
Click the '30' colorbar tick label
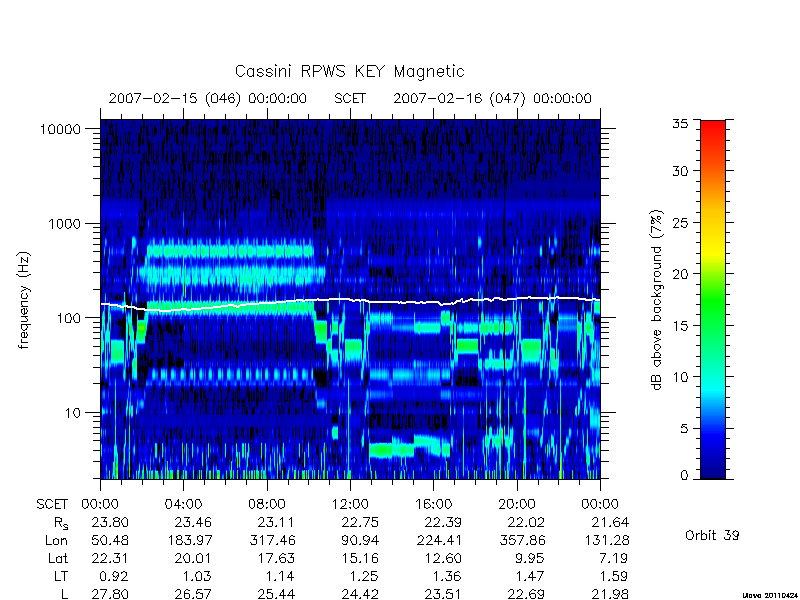(x=680, y=171)
